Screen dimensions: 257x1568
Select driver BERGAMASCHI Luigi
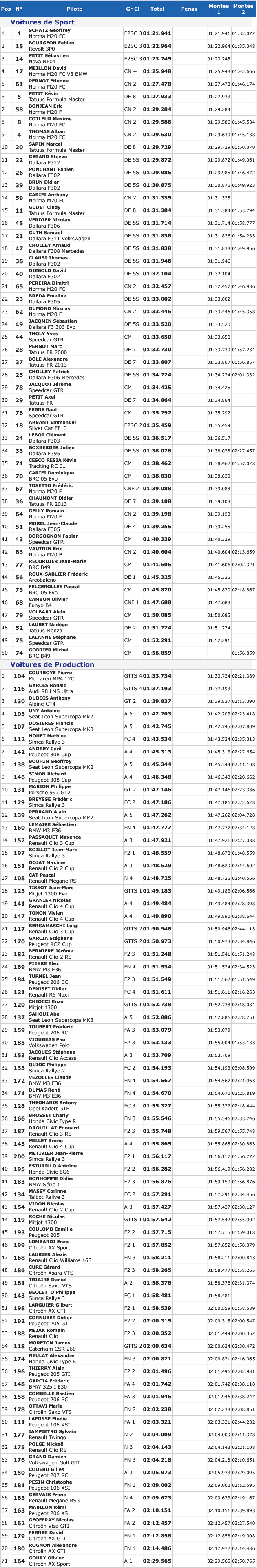tap(53, 925)
